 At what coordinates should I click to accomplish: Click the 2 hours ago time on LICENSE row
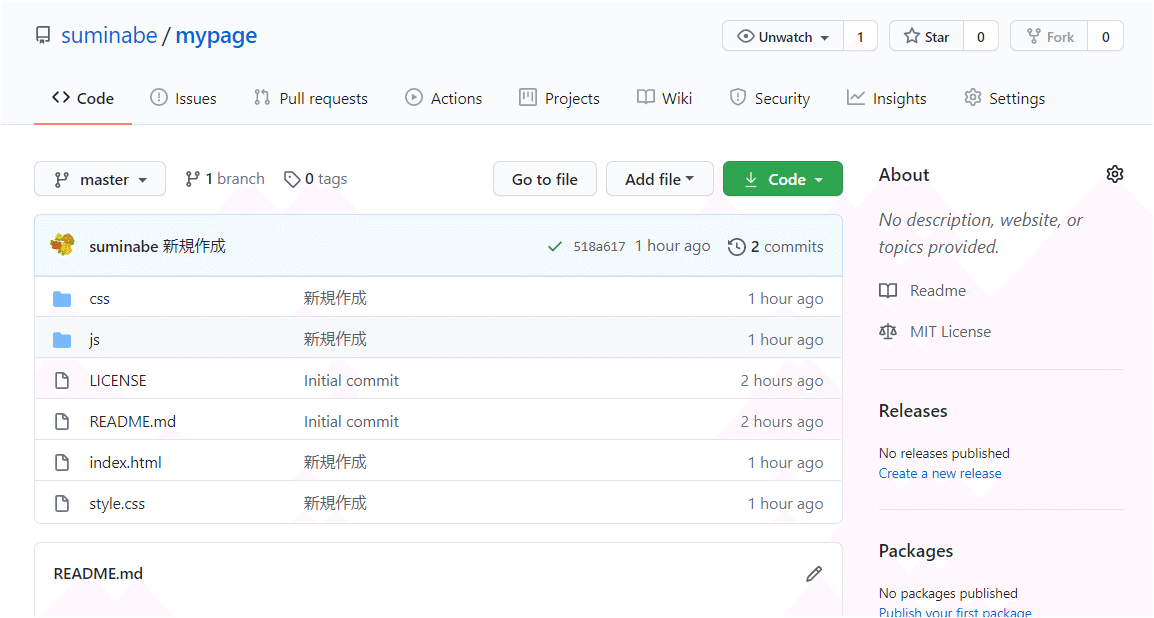point(782,380)
